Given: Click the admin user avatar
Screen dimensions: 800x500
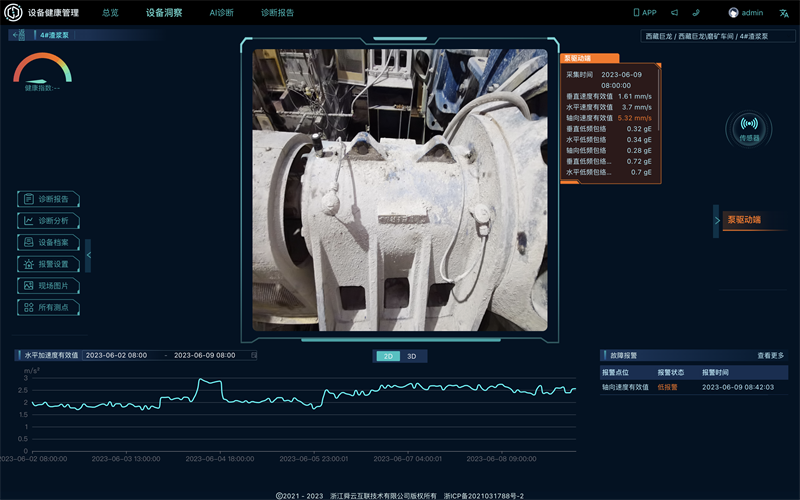Looking at the screenshot, I should click(x=734, y=13).
